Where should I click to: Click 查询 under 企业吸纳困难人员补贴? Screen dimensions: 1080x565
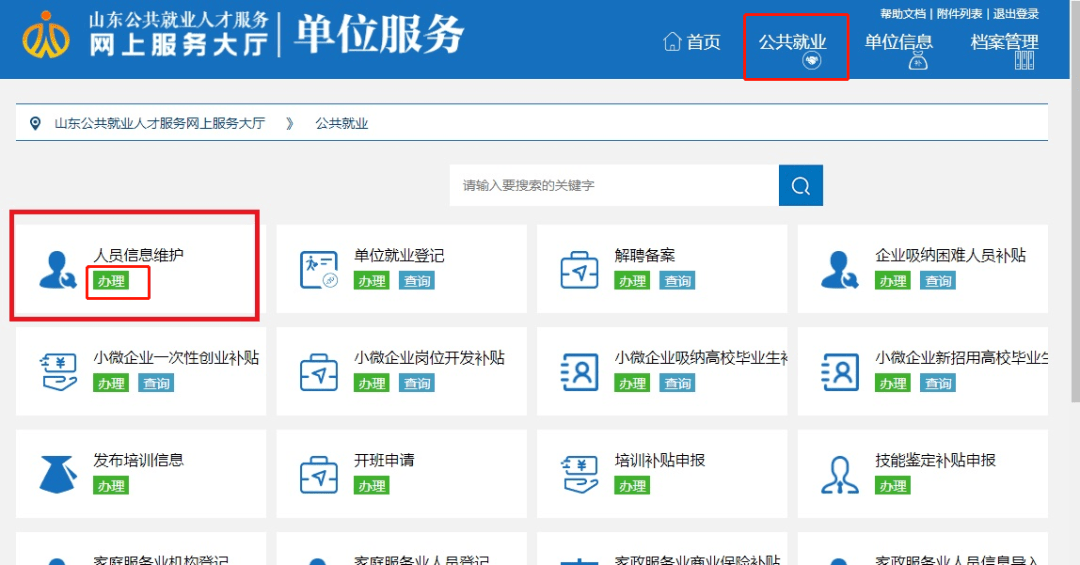coord(938,280)
